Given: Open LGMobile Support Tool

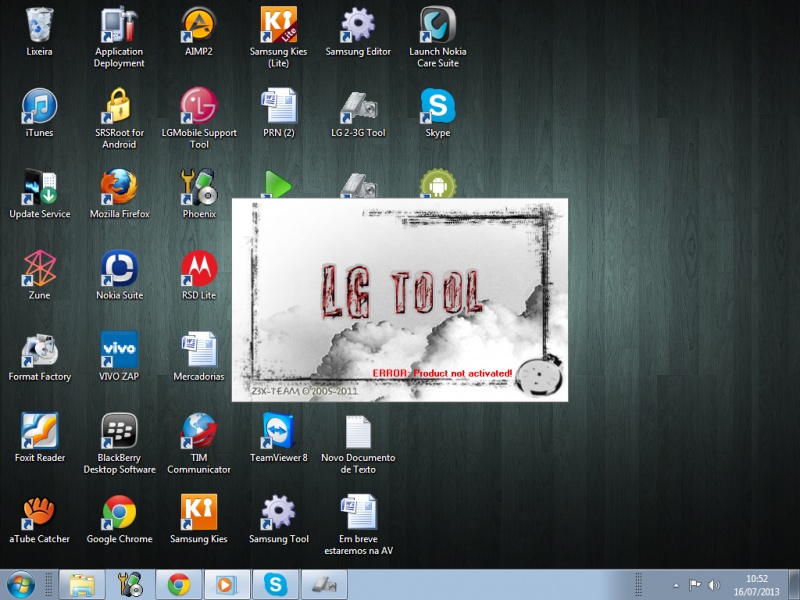Looking at the screenshot, I should (198, 118).
